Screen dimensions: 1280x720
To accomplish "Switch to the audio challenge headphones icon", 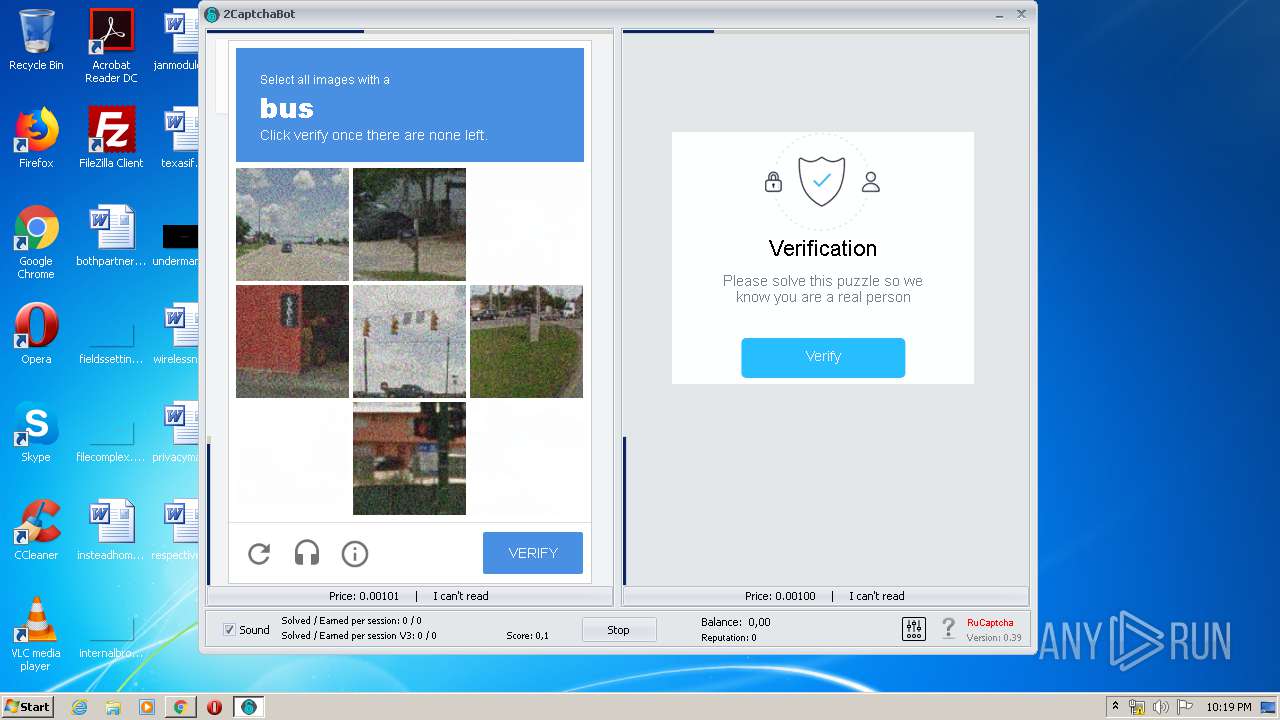I will pyautogui.click(x=307, y=553).
